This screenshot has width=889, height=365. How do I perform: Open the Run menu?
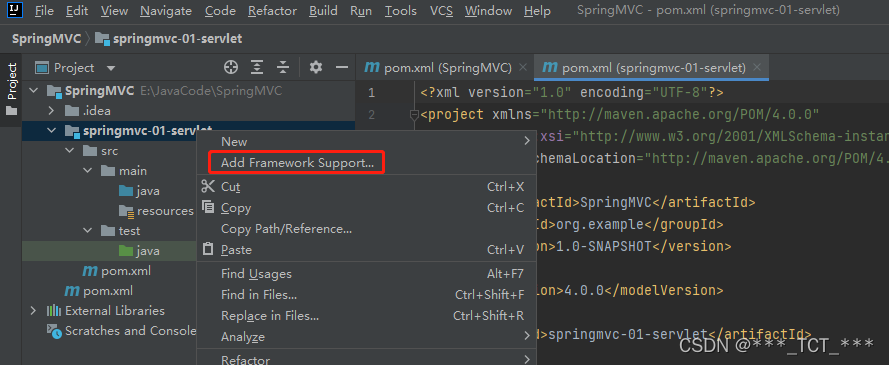point(361,11)
